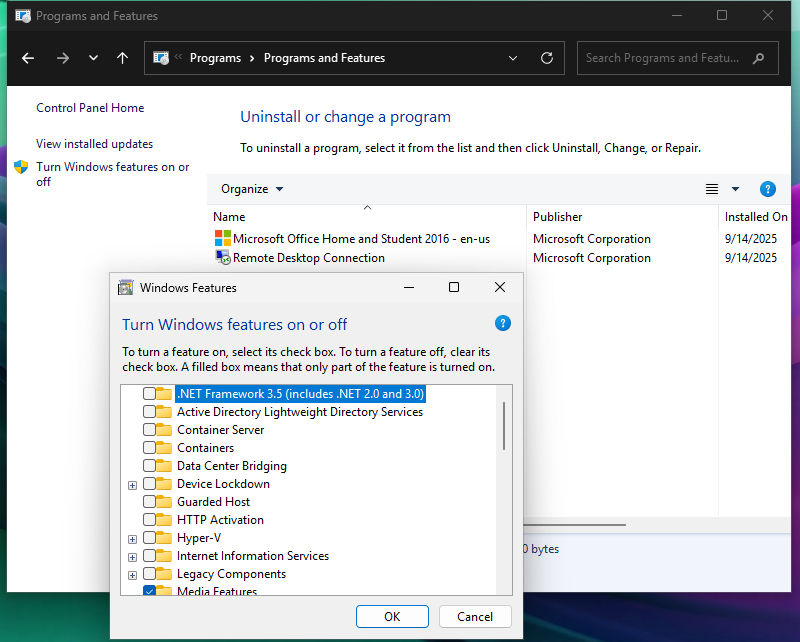Click the Guarded Host folder icon
Image resolution: width=800 pixels, height=642 pixels.
(x=164, y=502)
